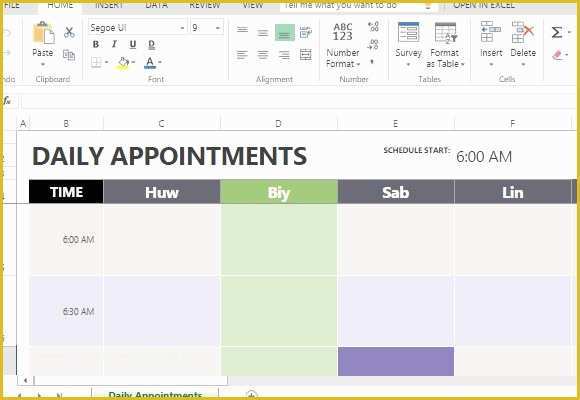580x400 pixels.
Task: Click the Wrap Text icon
Action: 306,33
